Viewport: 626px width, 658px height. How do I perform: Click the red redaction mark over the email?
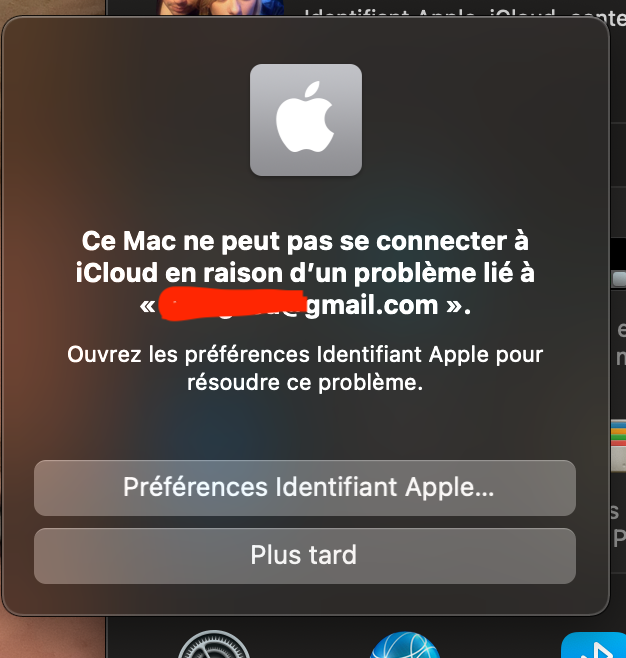(x=232, y=304)
